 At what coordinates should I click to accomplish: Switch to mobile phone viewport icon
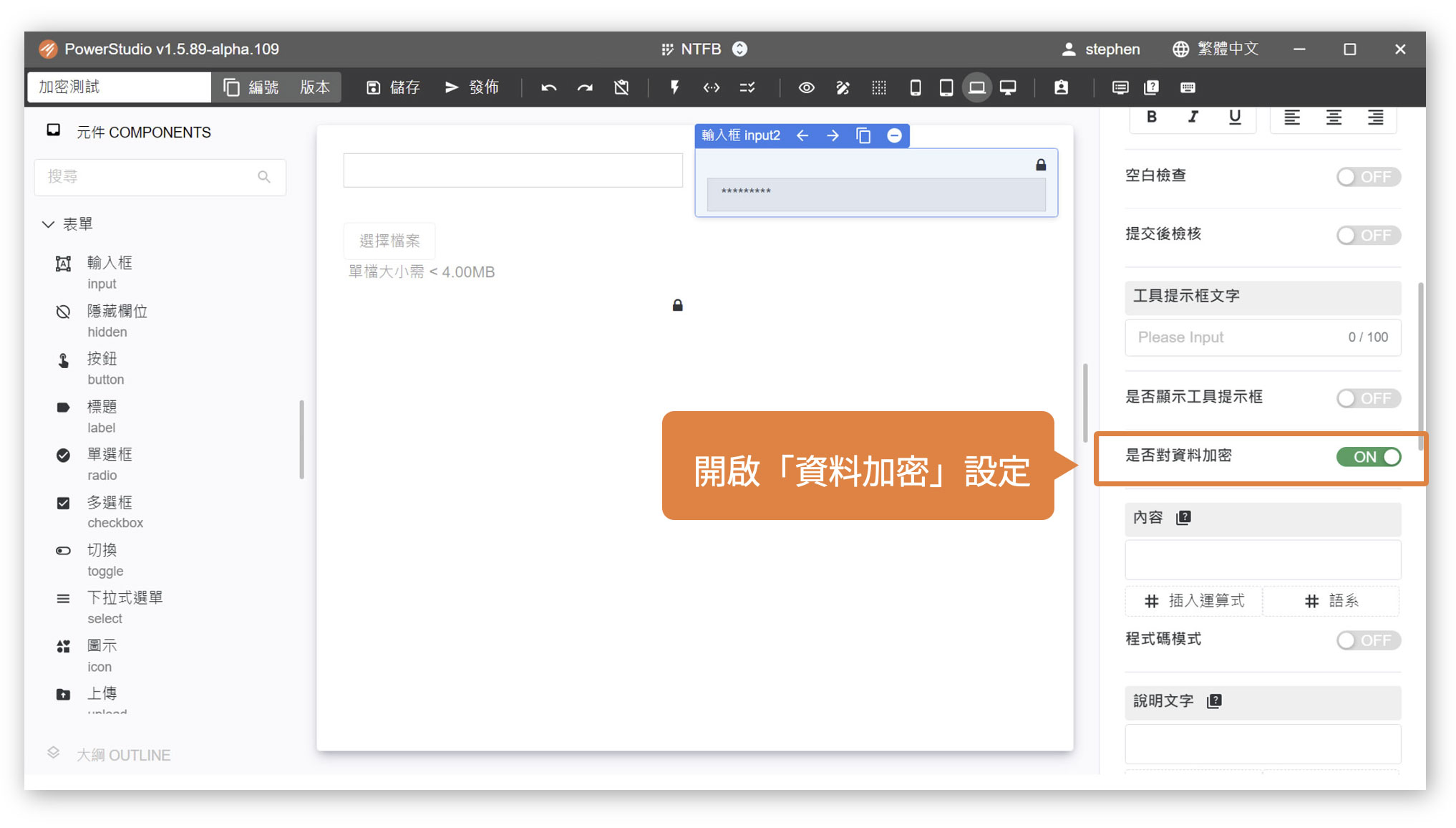pos(915,87)
